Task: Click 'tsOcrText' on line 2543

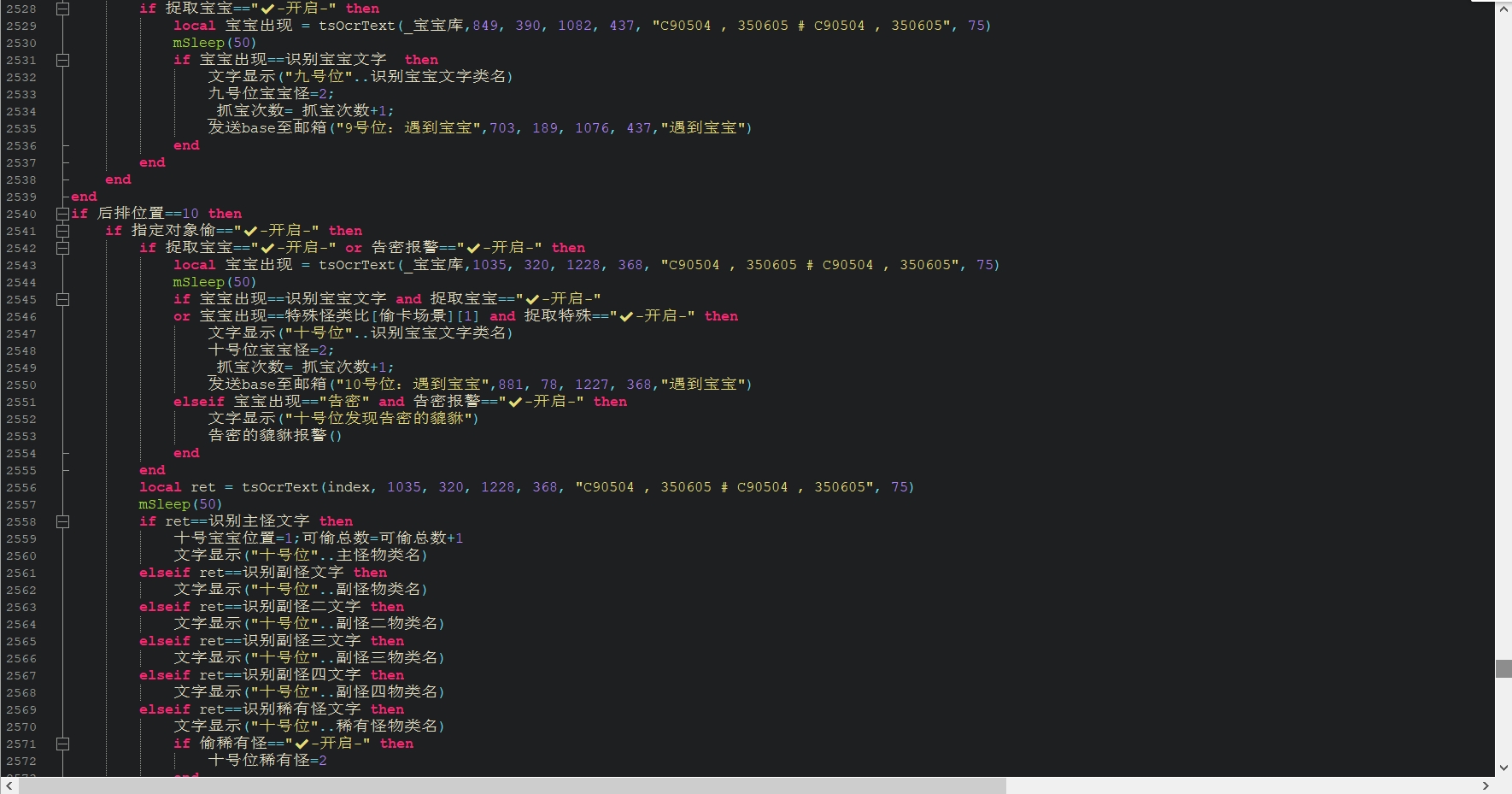Action: click(x=357, y=265)
